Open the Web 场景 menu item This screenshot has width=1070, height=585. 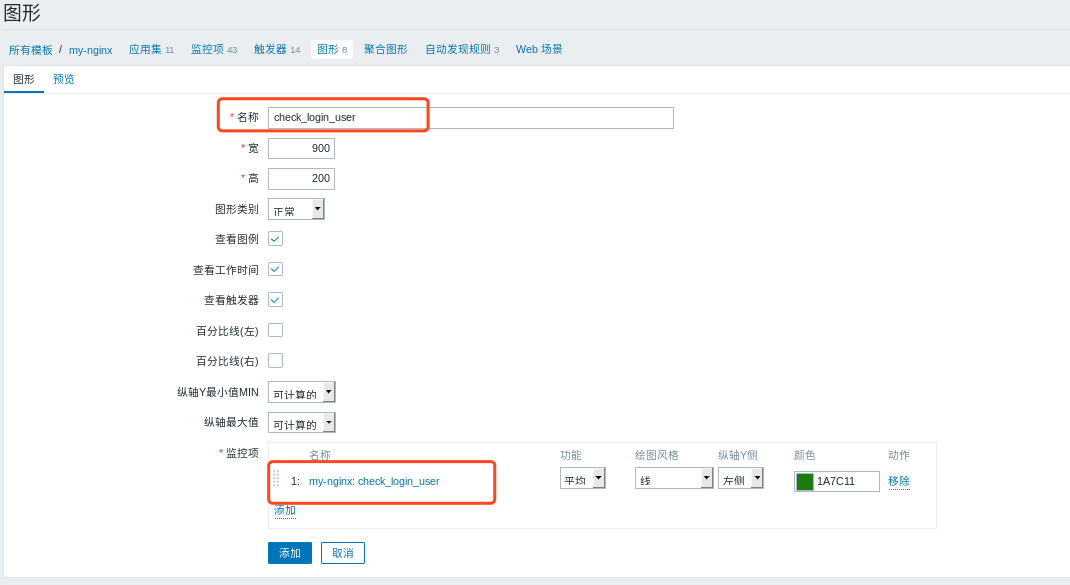(538, 48)
